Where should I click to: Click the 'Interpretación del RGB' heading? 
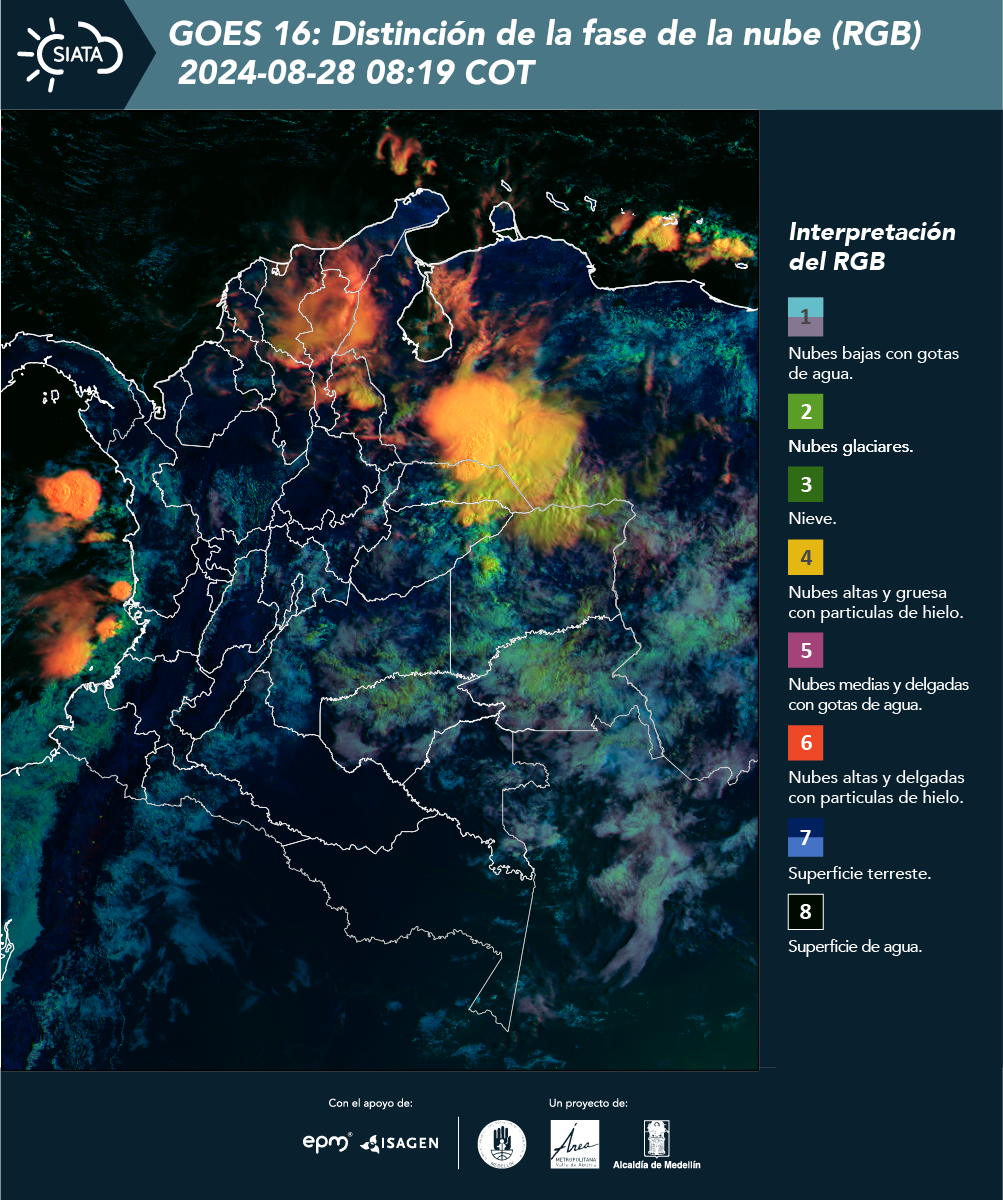click(872, 246)
